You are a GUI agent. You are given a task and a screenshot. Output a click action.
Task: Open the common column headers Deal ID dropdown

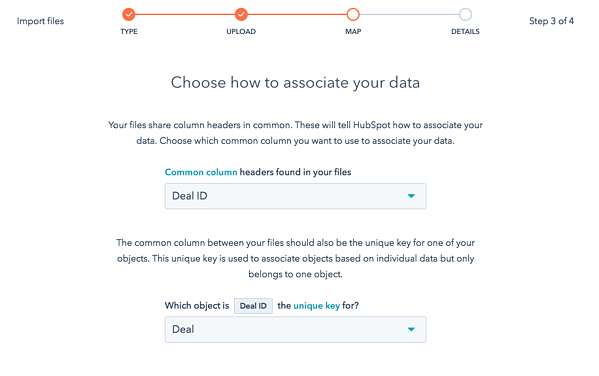(295, 196)
